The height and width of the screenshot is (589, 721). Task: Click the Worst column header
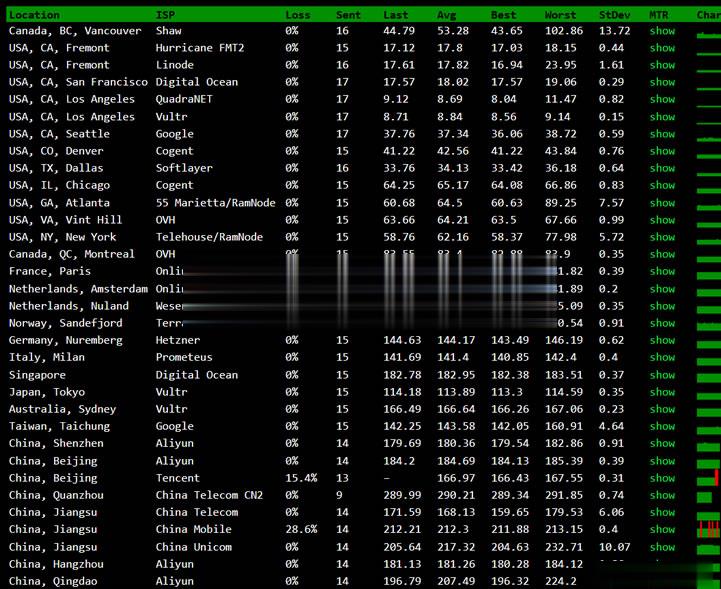pos(561,15)
